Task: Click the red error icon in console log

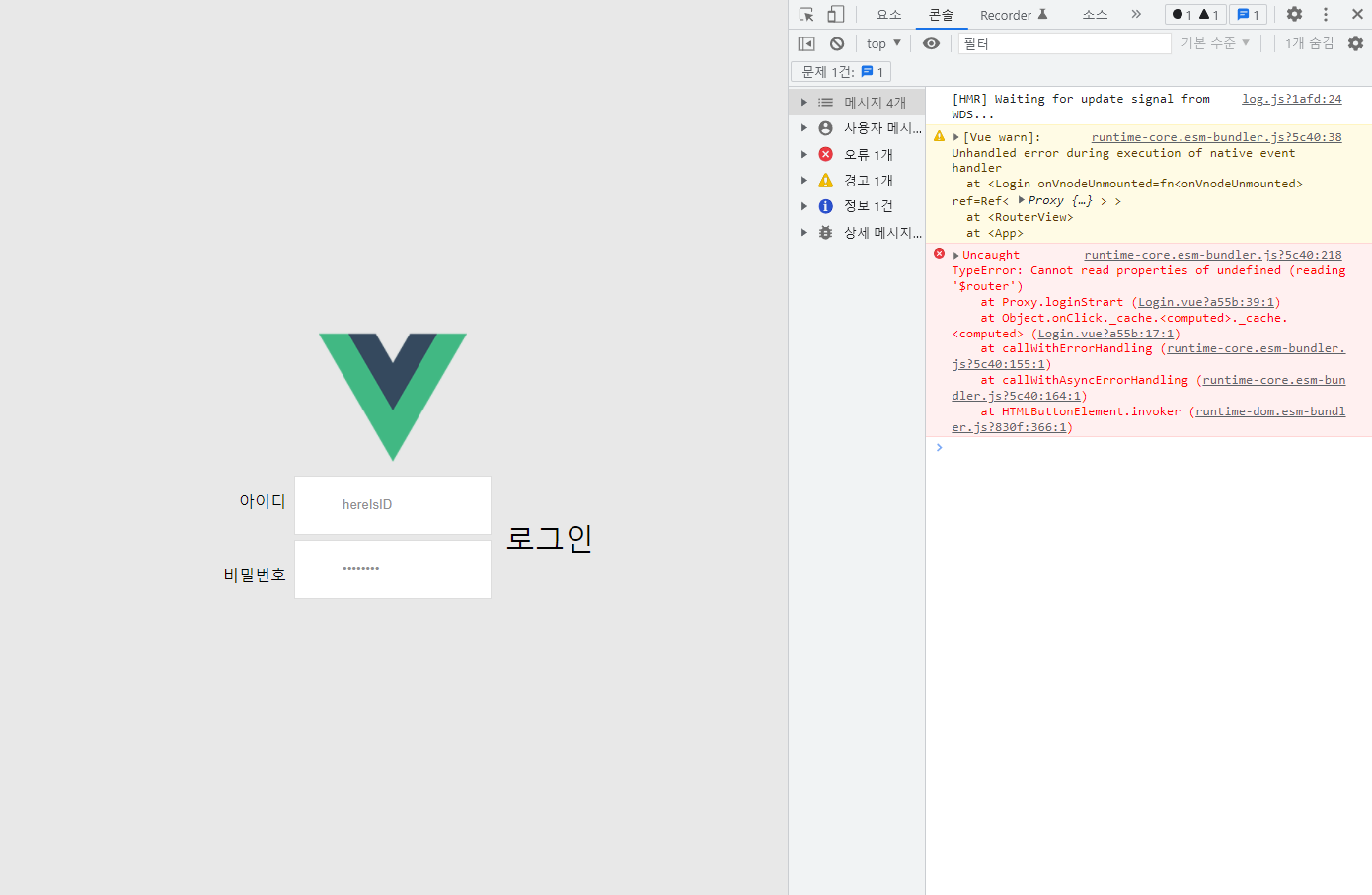Action: click(x=939, y=254)
